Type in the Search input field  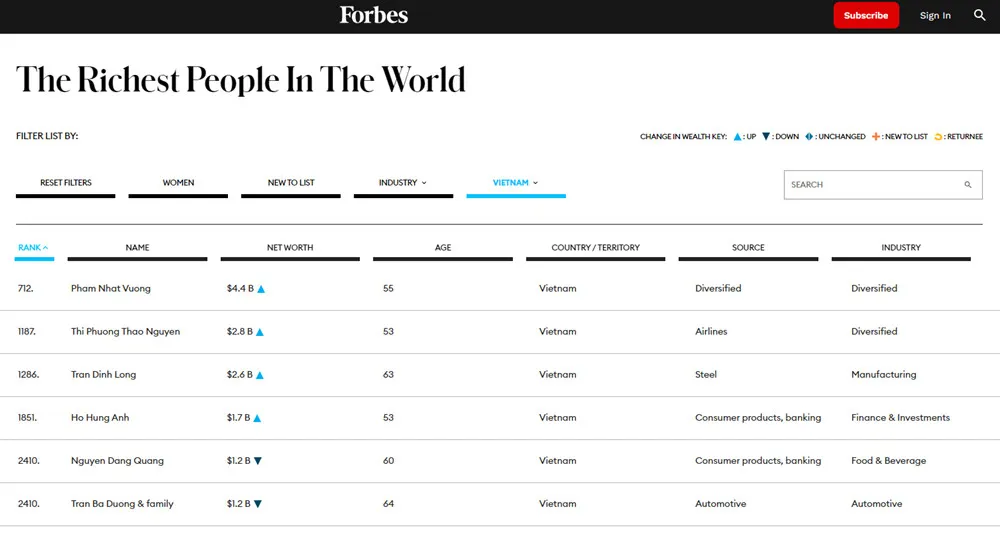coord(870,185)
